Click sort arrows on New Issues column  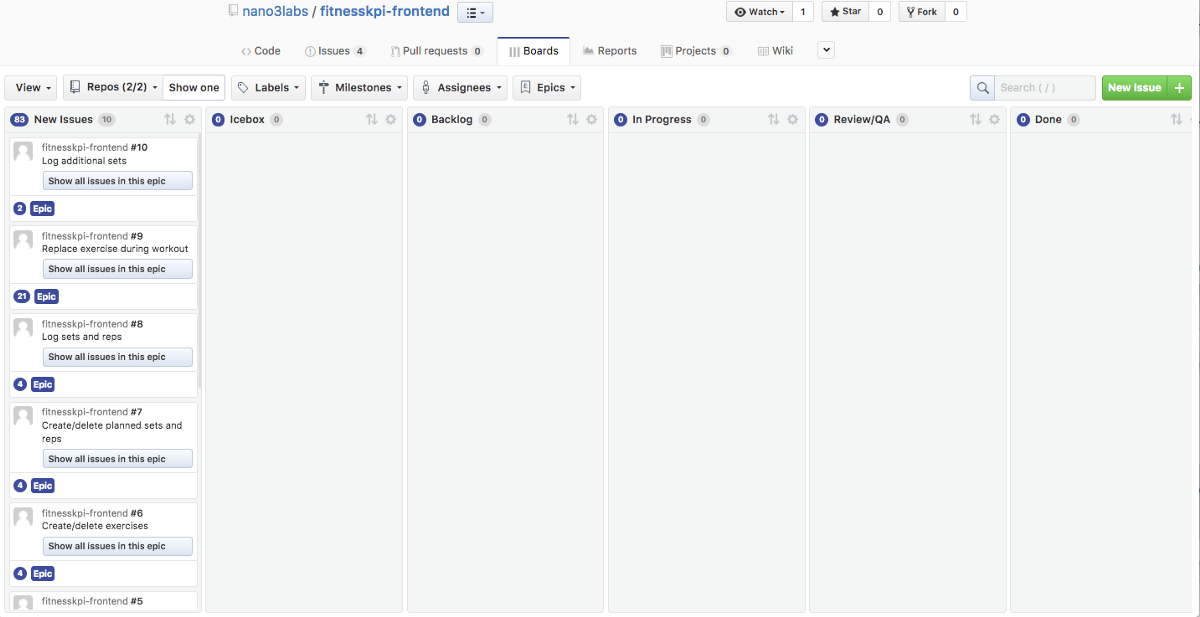[170, 120]
